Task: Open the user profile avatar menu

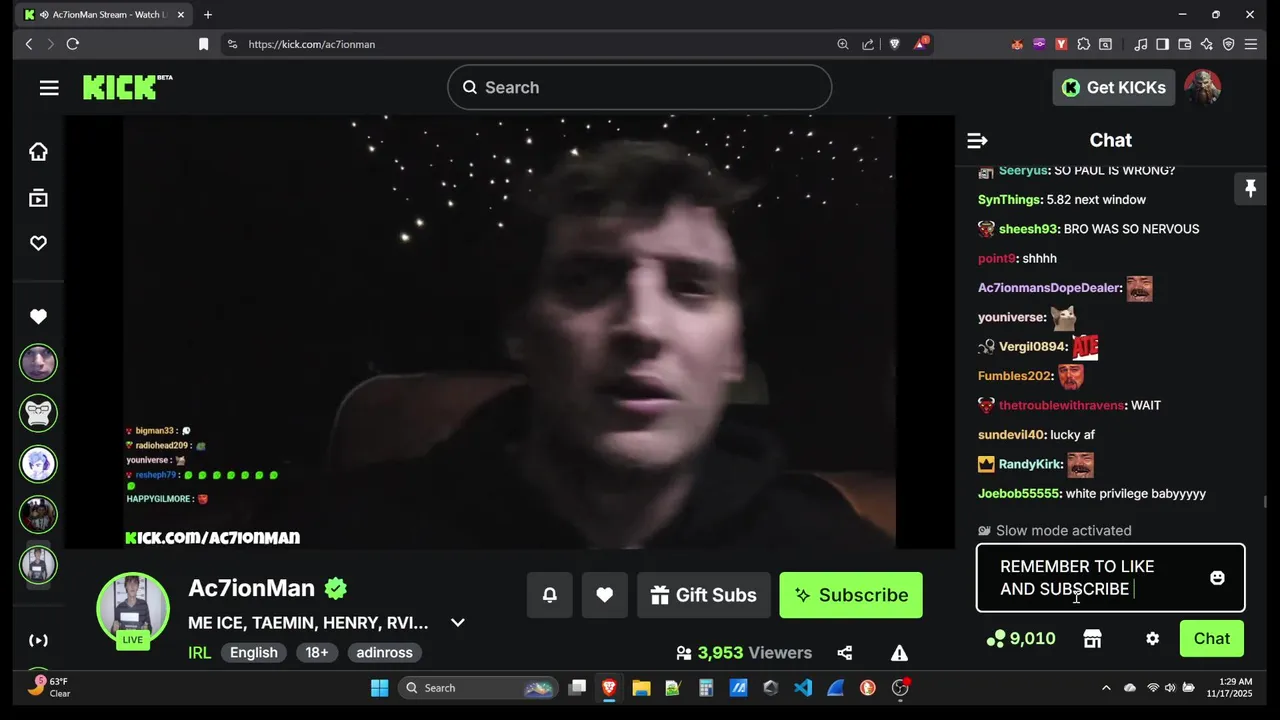Action: pyautogui.click(x=1202, y=88)
